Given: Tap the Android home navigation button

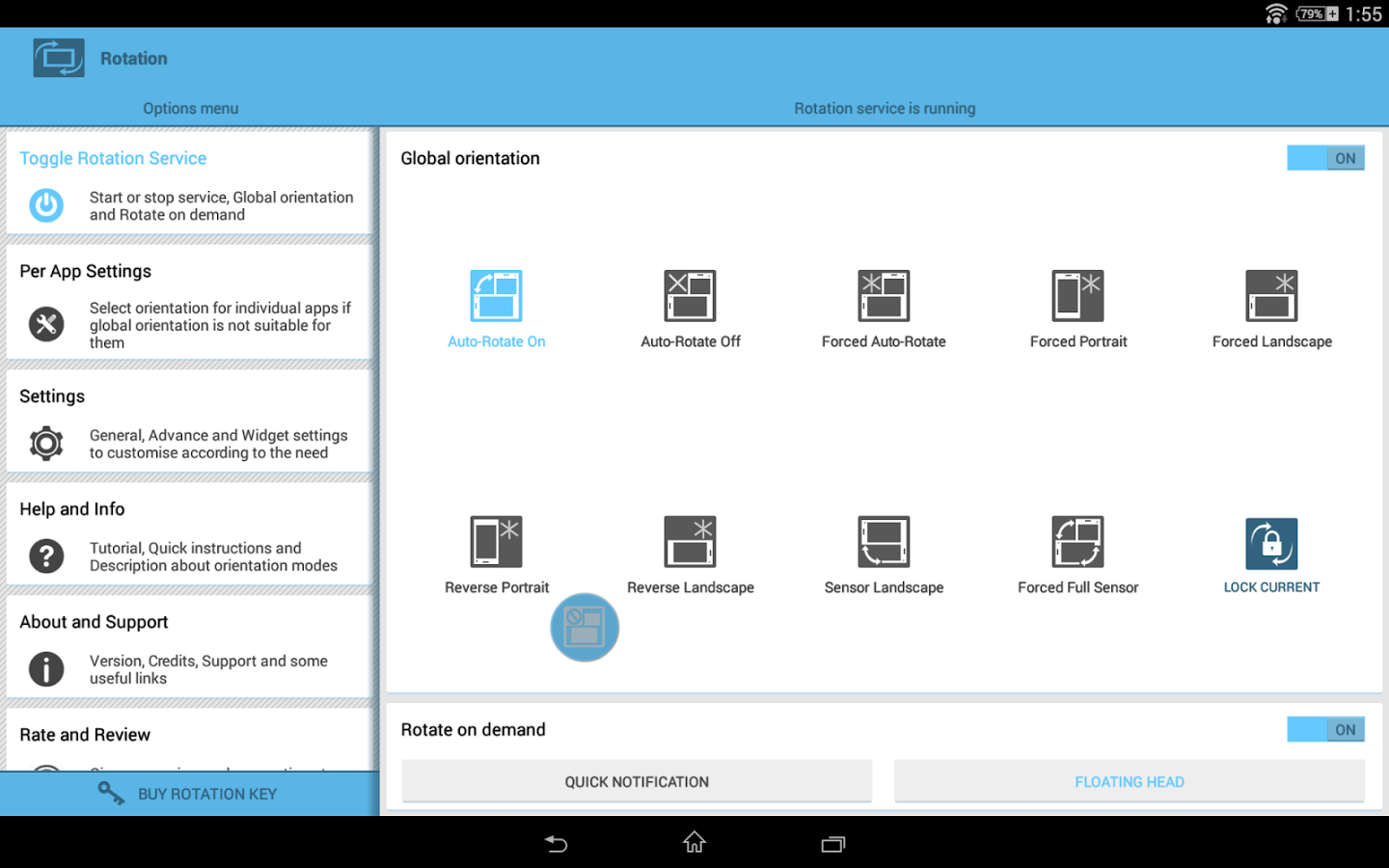Looking at the screenshot, I should coord(694,843).
